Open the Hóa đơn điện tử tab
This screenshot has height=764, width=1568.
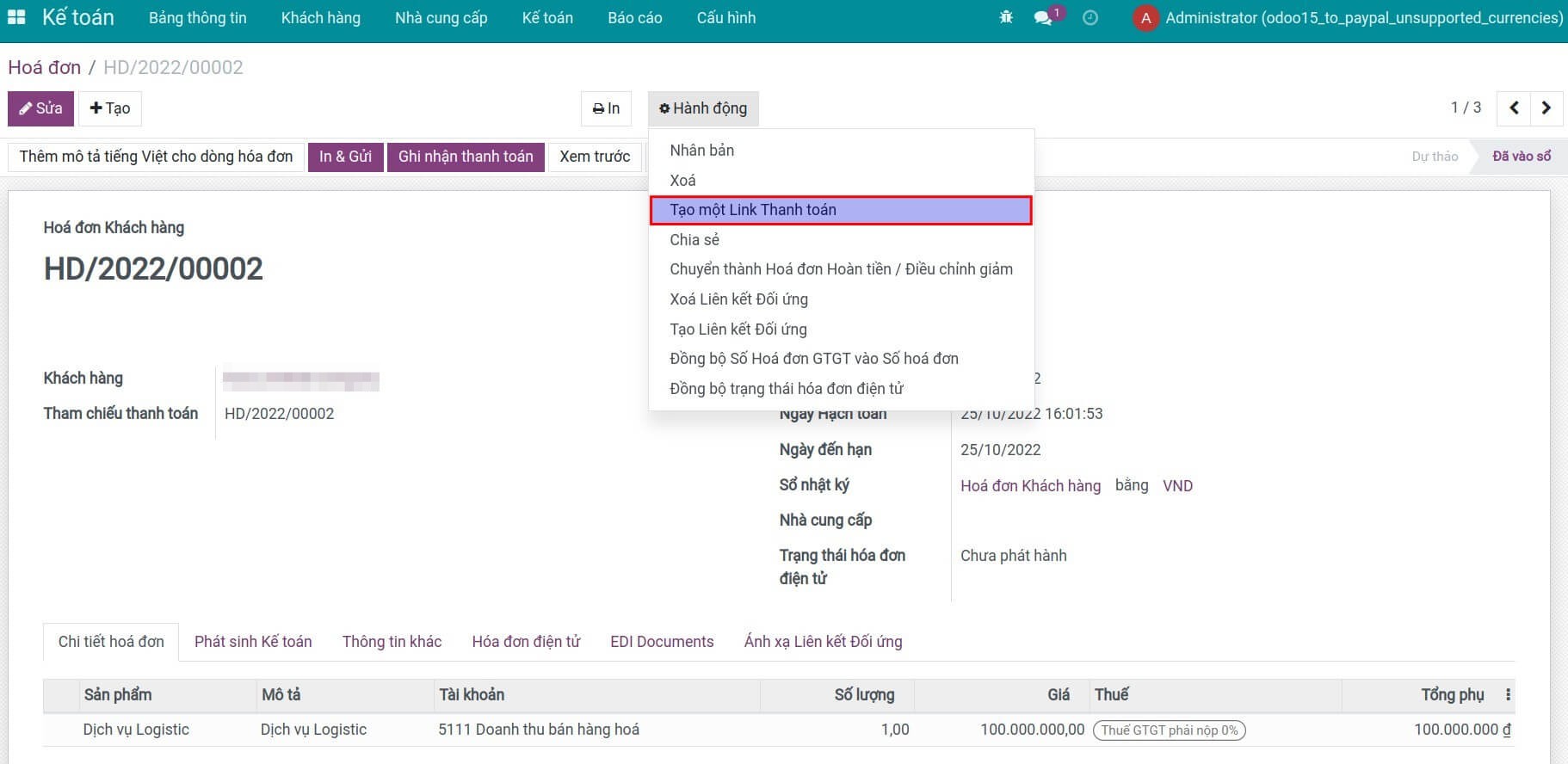coord(526,642)
